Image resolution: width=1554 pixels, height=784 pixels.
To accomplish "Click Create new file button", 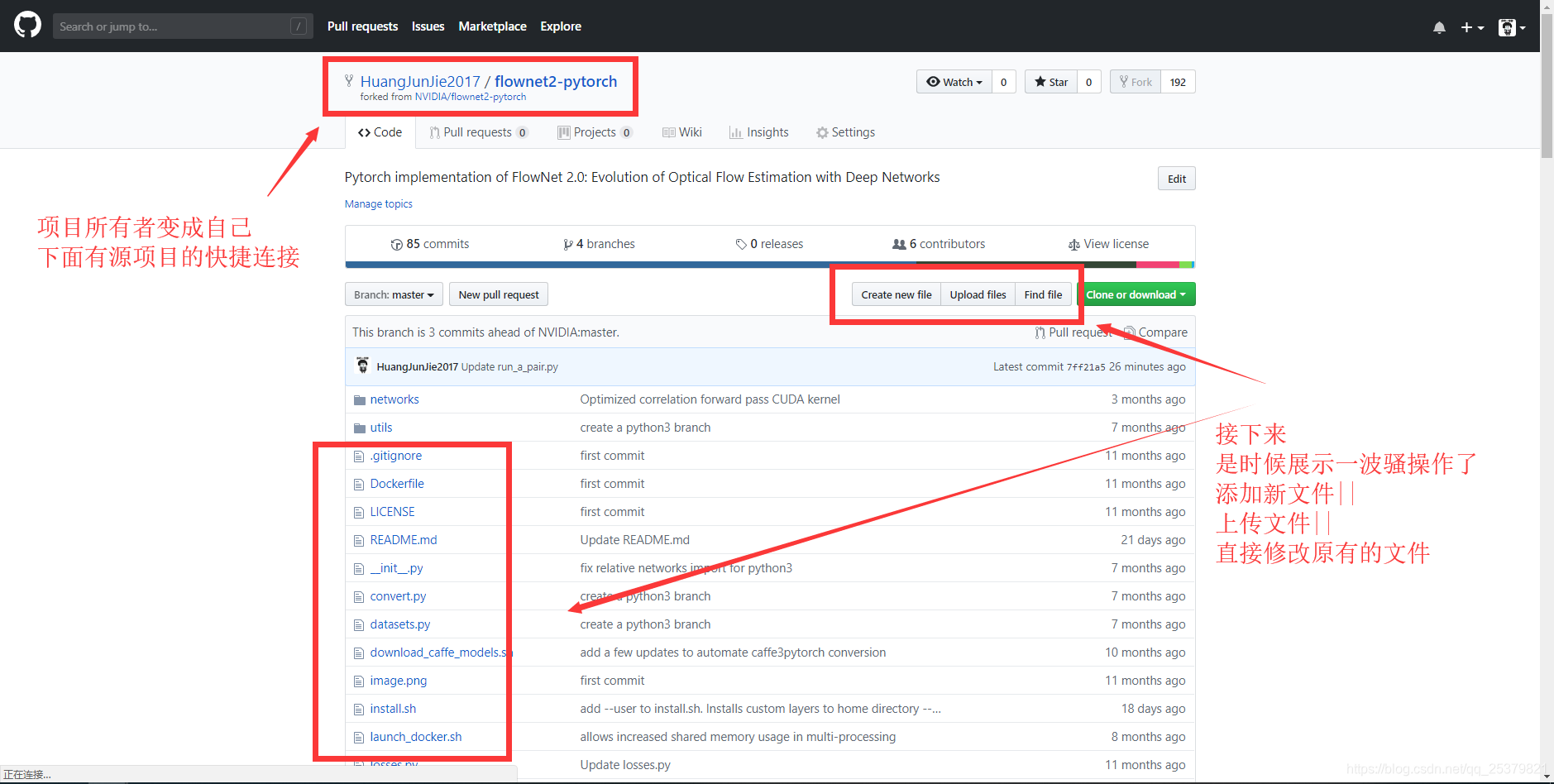I will tap(897, 294).
